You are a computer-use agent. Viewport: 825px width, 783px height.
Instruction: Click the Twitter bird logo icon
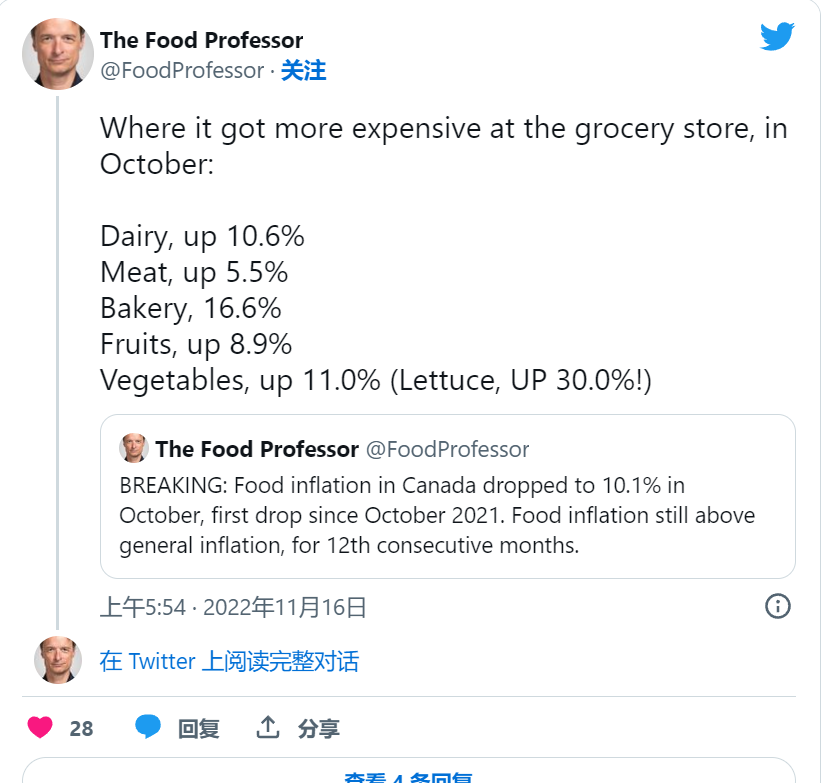(777, 36)
